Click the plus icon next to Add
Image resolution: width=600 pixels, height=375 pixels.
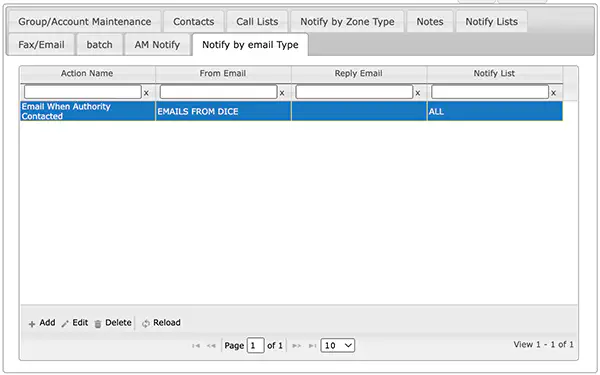(x=32, y=324)
